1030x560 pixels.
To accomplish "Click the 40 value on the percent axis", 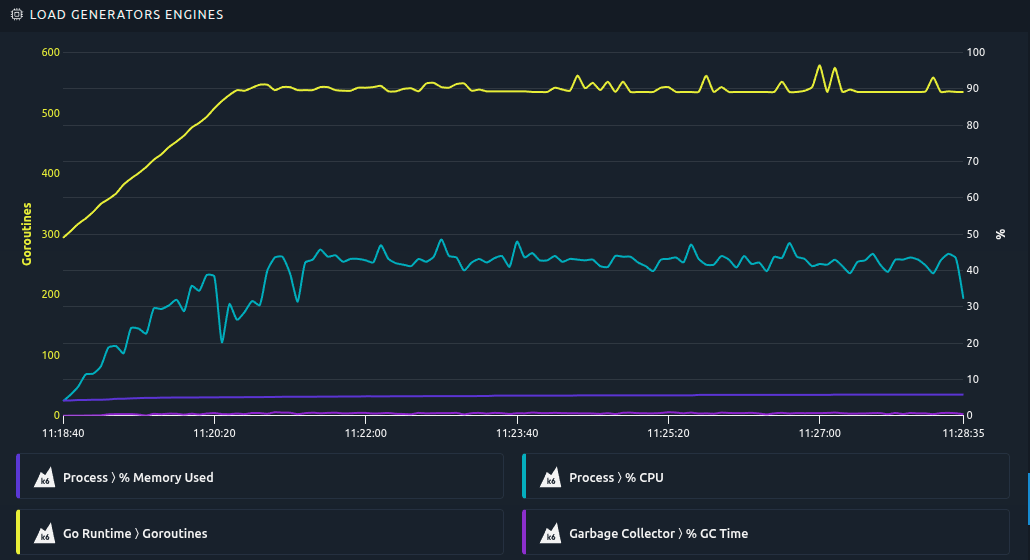I will [972, 270].
